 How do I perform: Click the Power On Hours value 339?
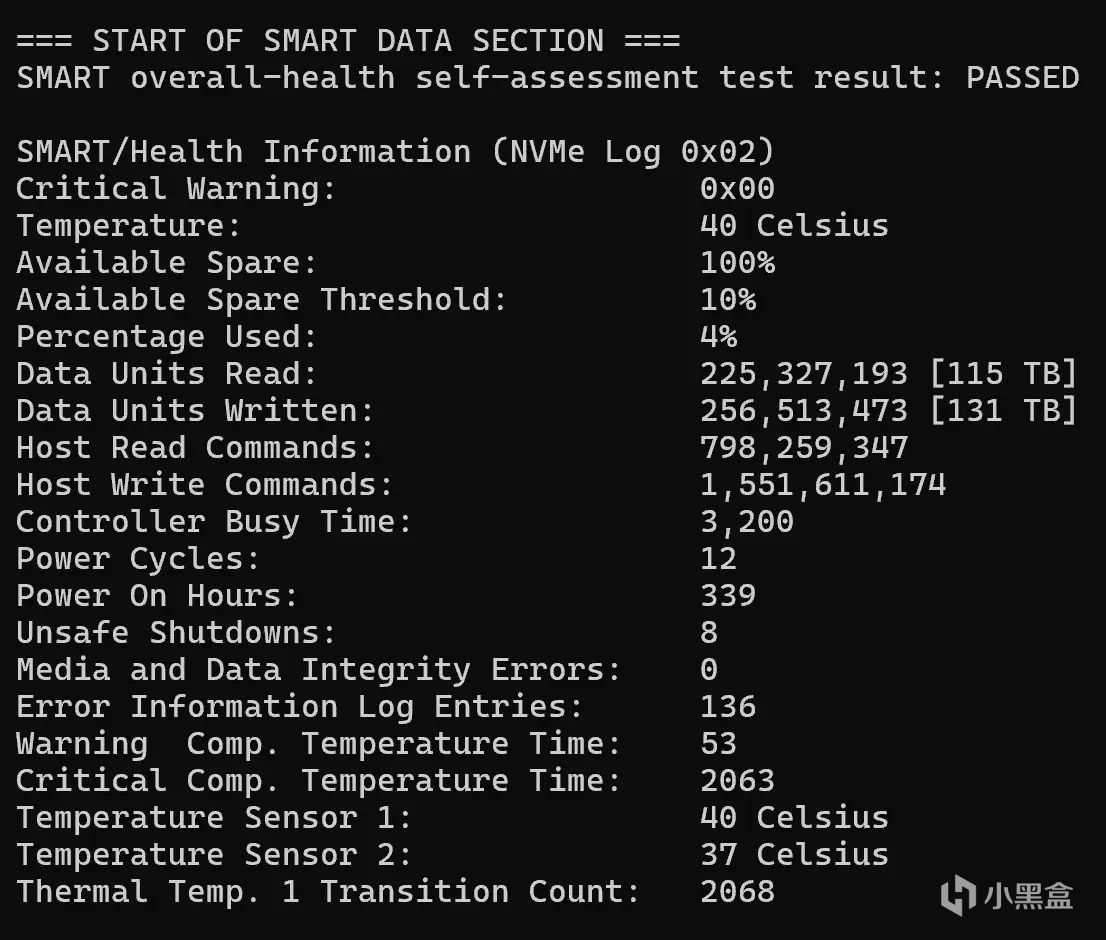click(x=728, y=596)
